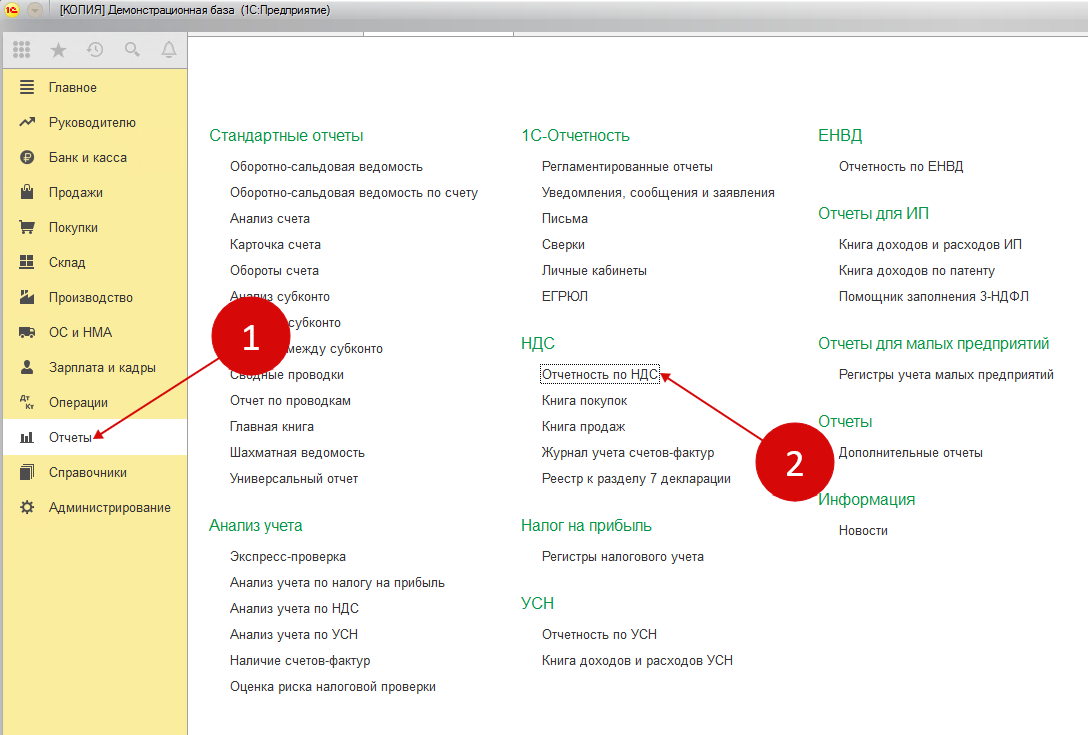Open the History clock icon
Image resolution: width=1088 pixels, height=735 pixels.
click(95, 49)
